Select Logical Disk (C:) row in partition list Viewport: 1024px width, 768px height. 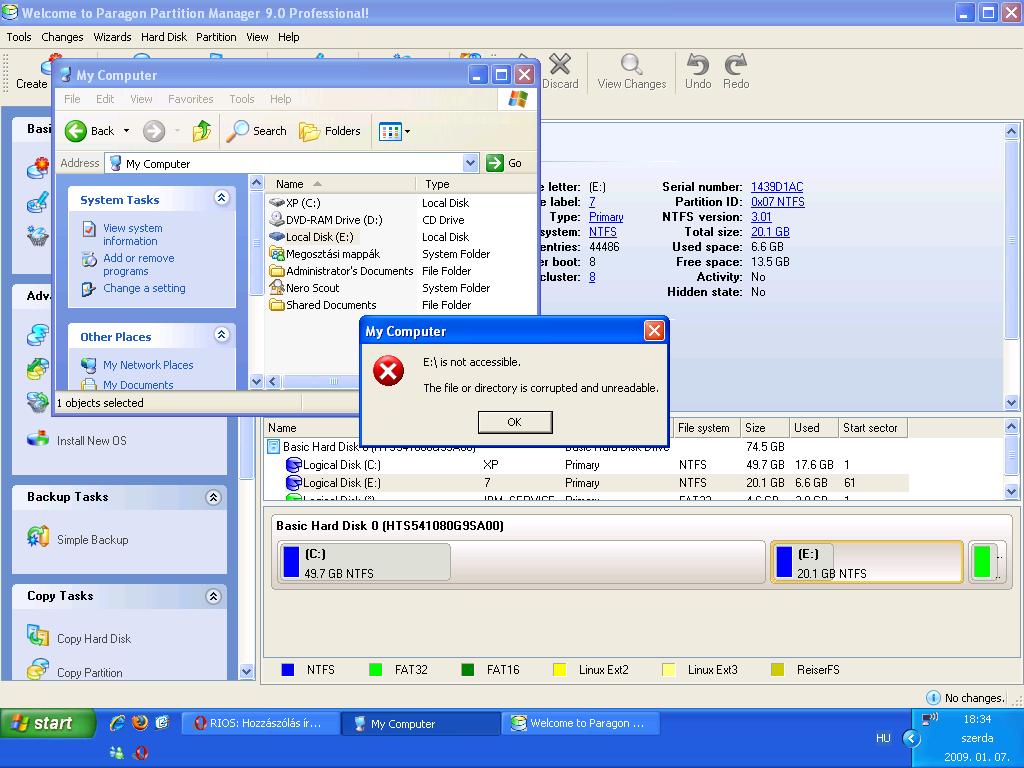586,465
